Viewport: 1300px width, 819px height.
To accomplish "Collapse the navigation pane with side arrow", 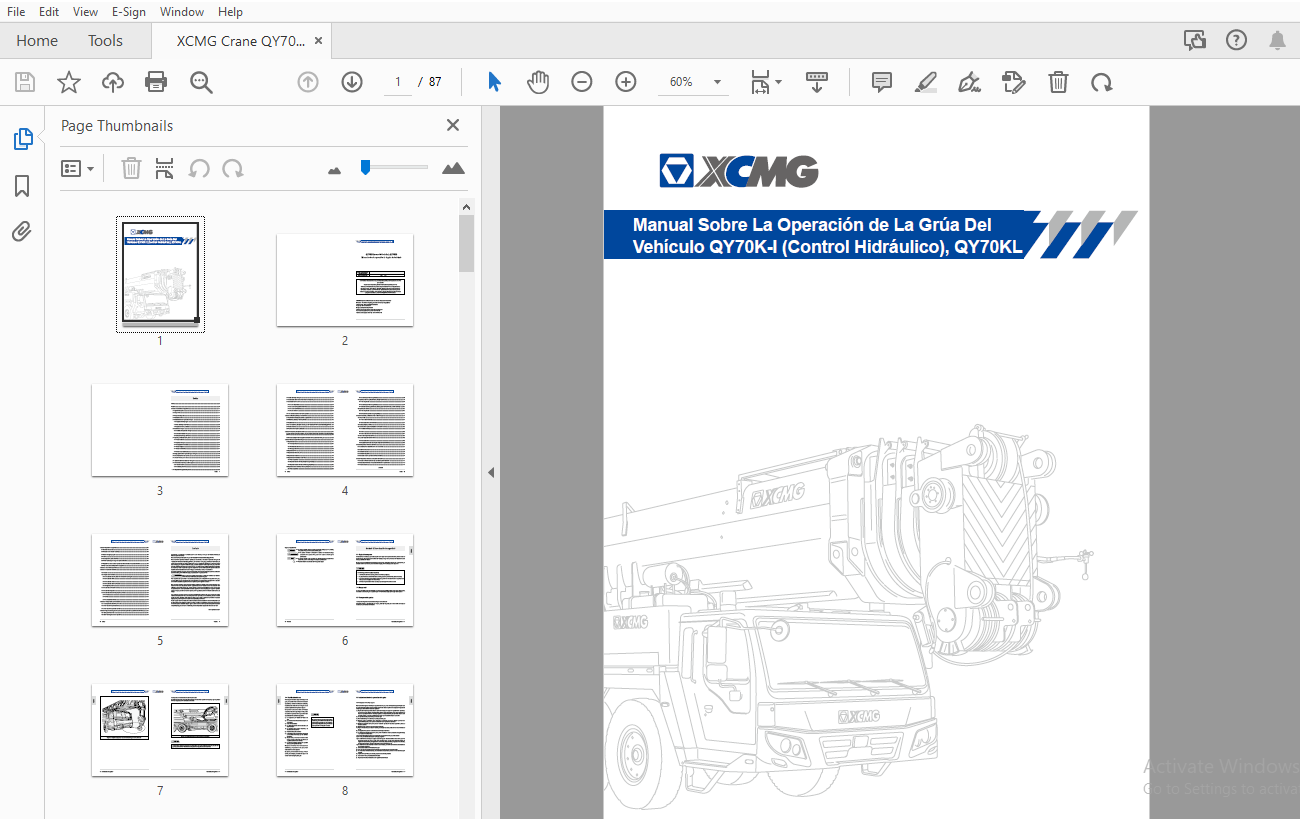I will [x=491, y=472].
